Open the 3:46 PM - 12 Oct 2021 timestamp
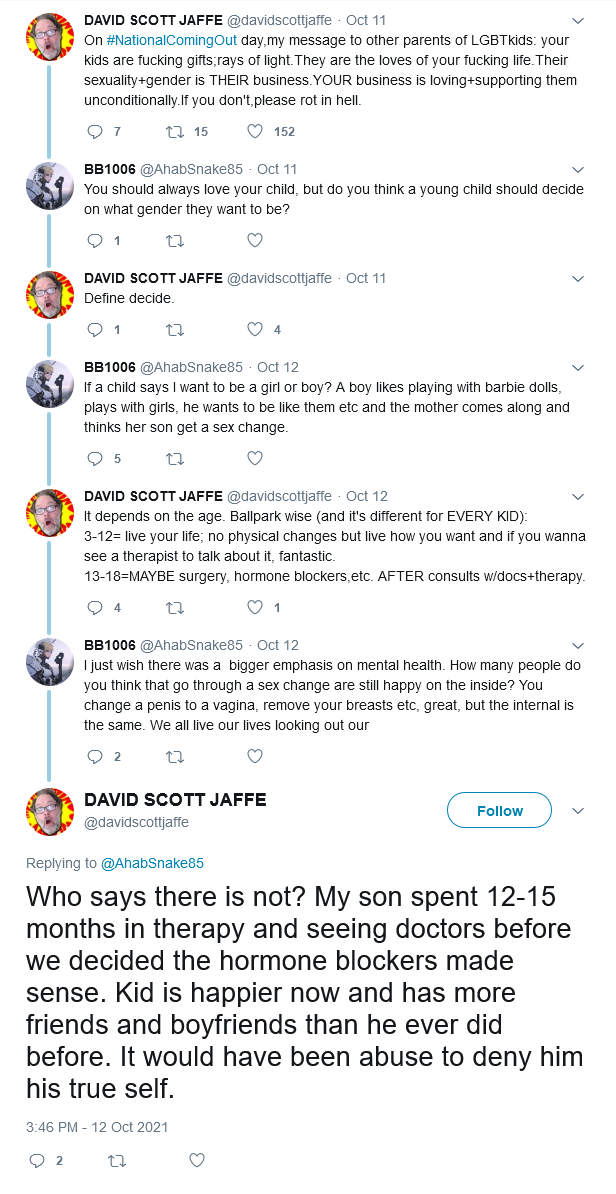The height and width of the screenshot is (1194, 616). pos(97,1126)
